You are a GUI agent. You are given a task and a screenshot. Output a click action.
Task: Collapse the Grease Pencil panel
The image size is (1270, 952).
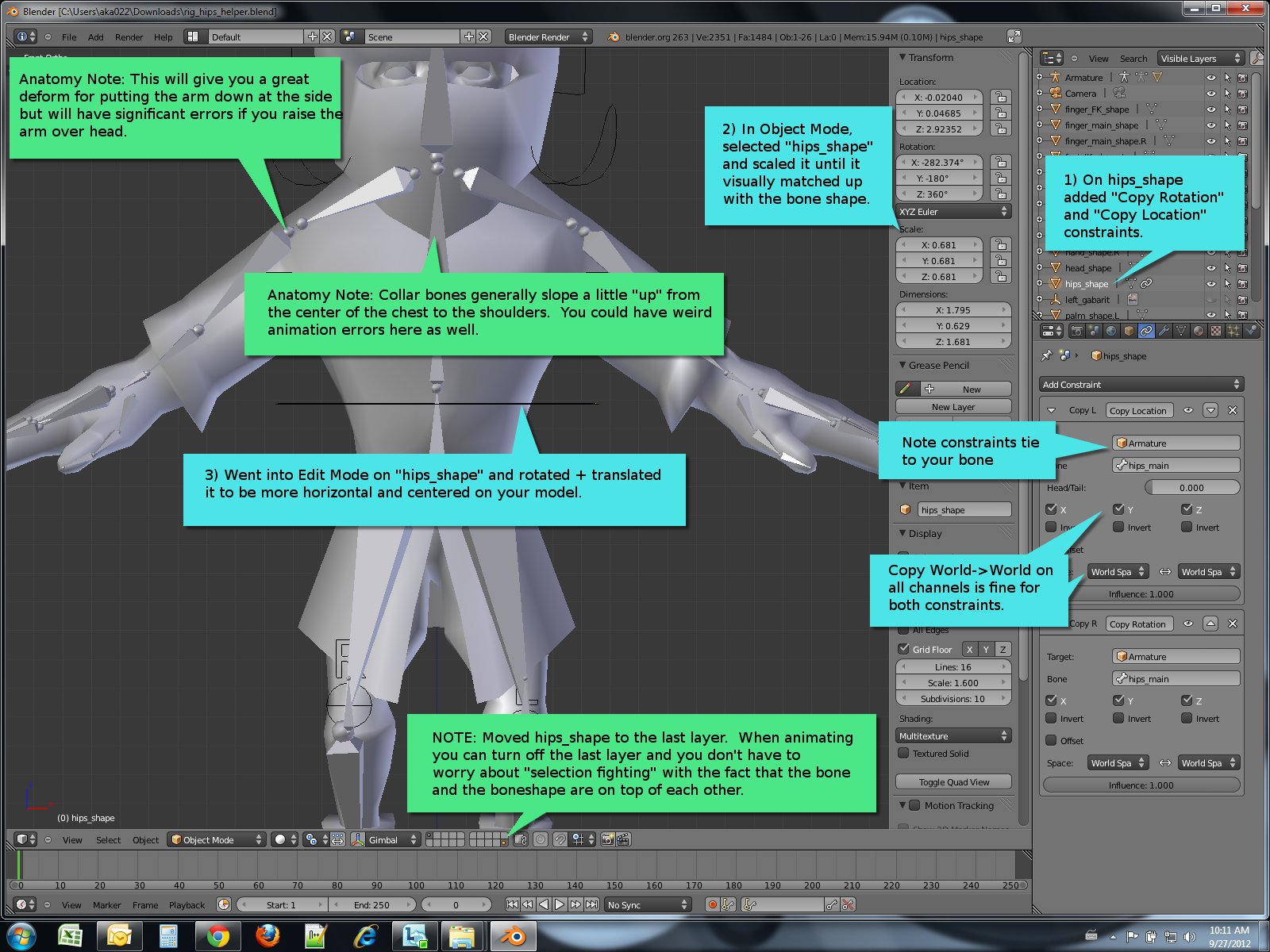pos(903,365)
